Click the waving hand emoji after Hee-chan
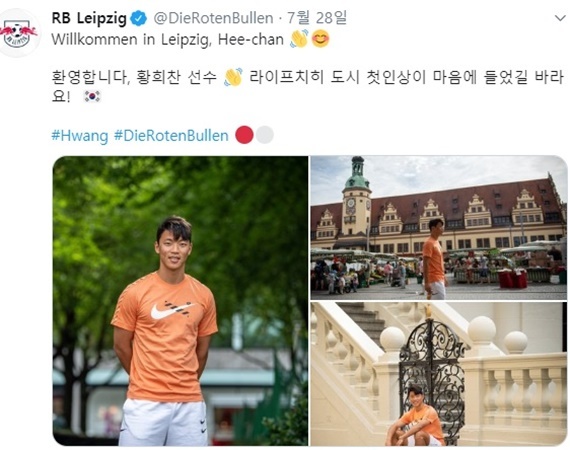The image size is (570, 450). coord(299,39)
